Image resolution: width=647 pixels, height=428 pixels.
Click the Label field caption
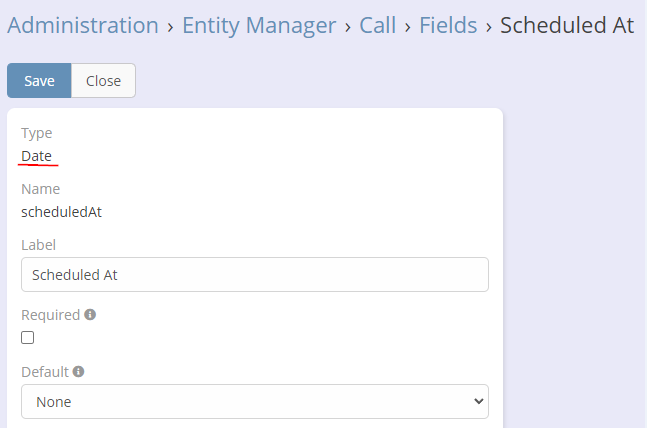click(x=38, y=245)
